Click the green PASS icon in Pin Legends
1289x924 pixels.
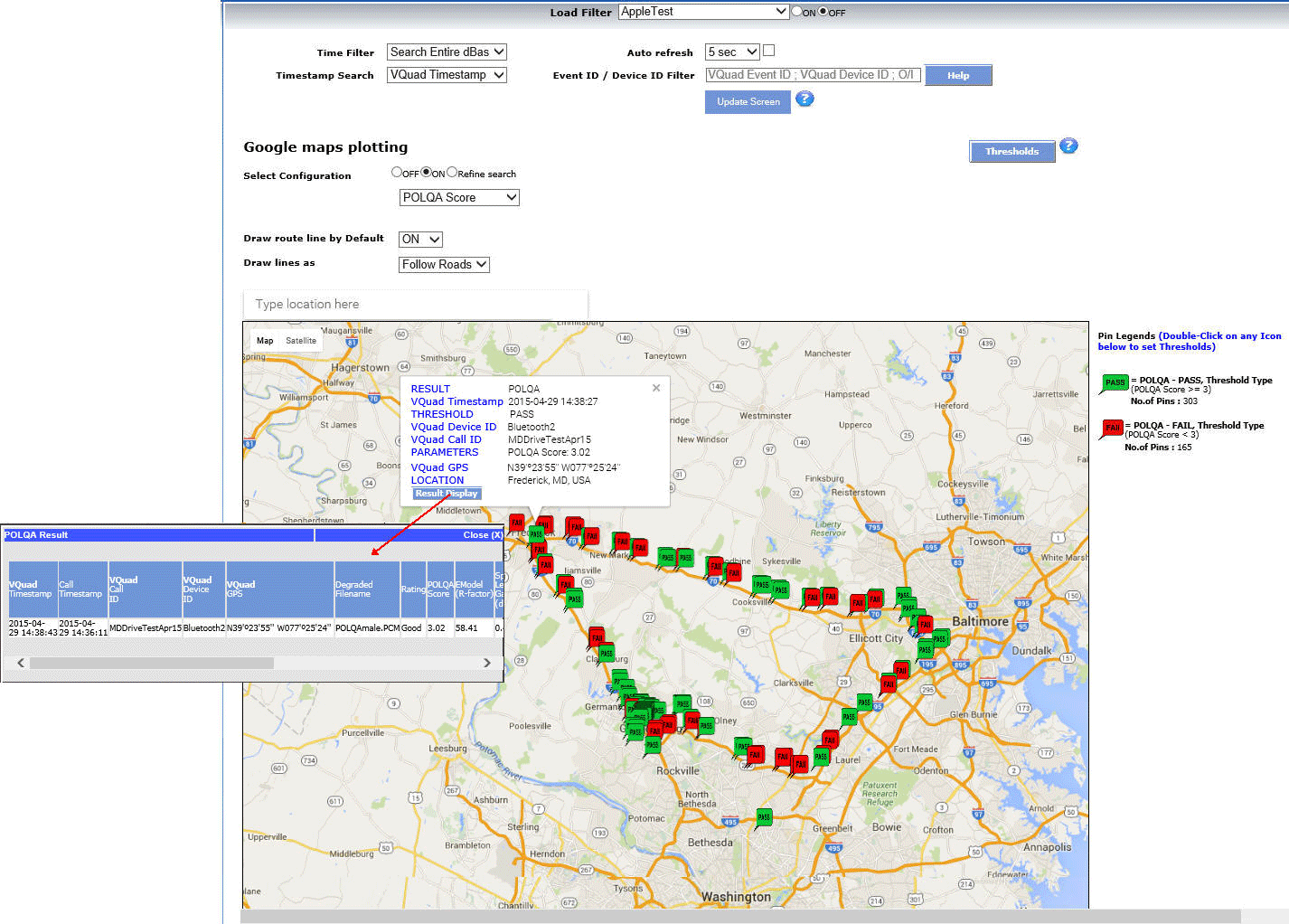tap(1115, 383)
